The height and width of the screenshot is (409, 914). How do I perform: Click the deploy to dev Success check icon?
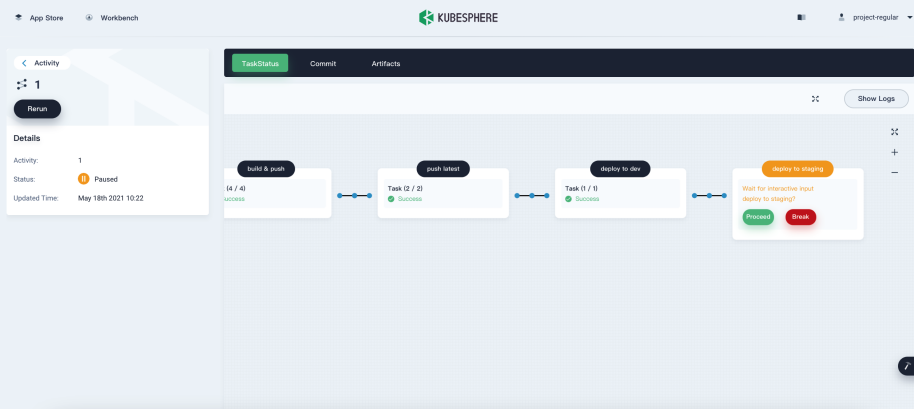[568, 199]
